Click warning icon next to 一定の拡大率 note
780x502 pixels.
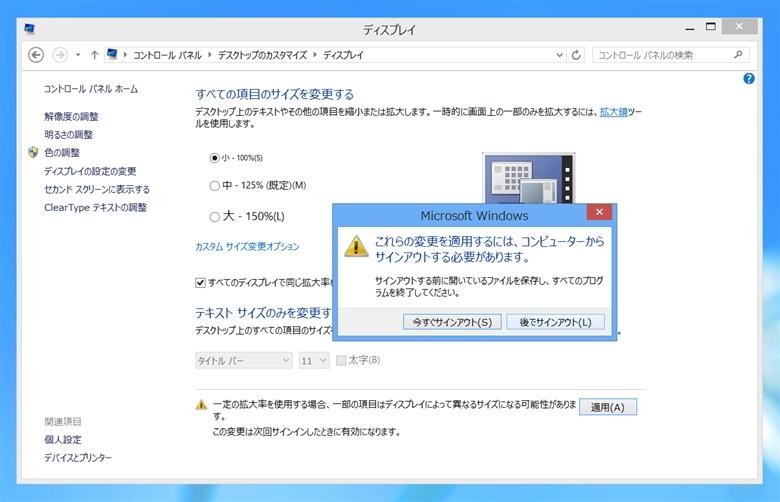(x=201, y=404)
